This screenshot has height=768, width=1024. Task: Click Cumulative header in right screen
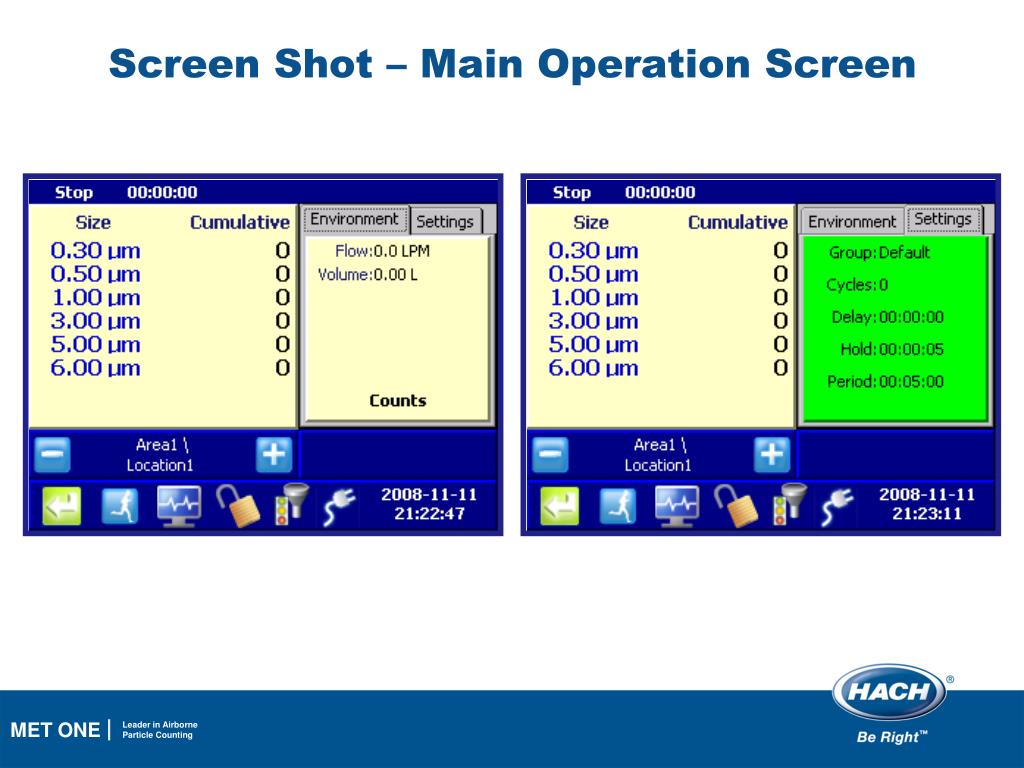click(738, 223)
